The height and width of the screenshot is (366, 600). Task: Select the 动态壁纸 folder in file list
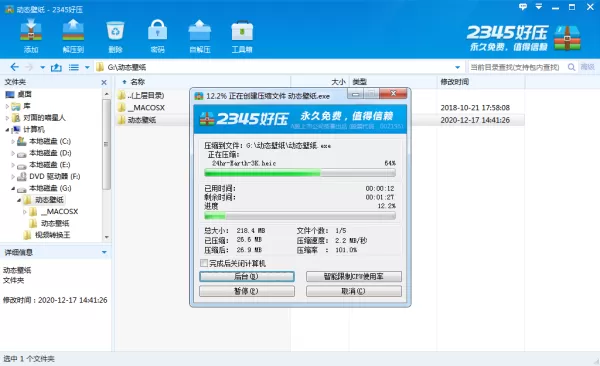pyautogui.click(x=142, y=120)
